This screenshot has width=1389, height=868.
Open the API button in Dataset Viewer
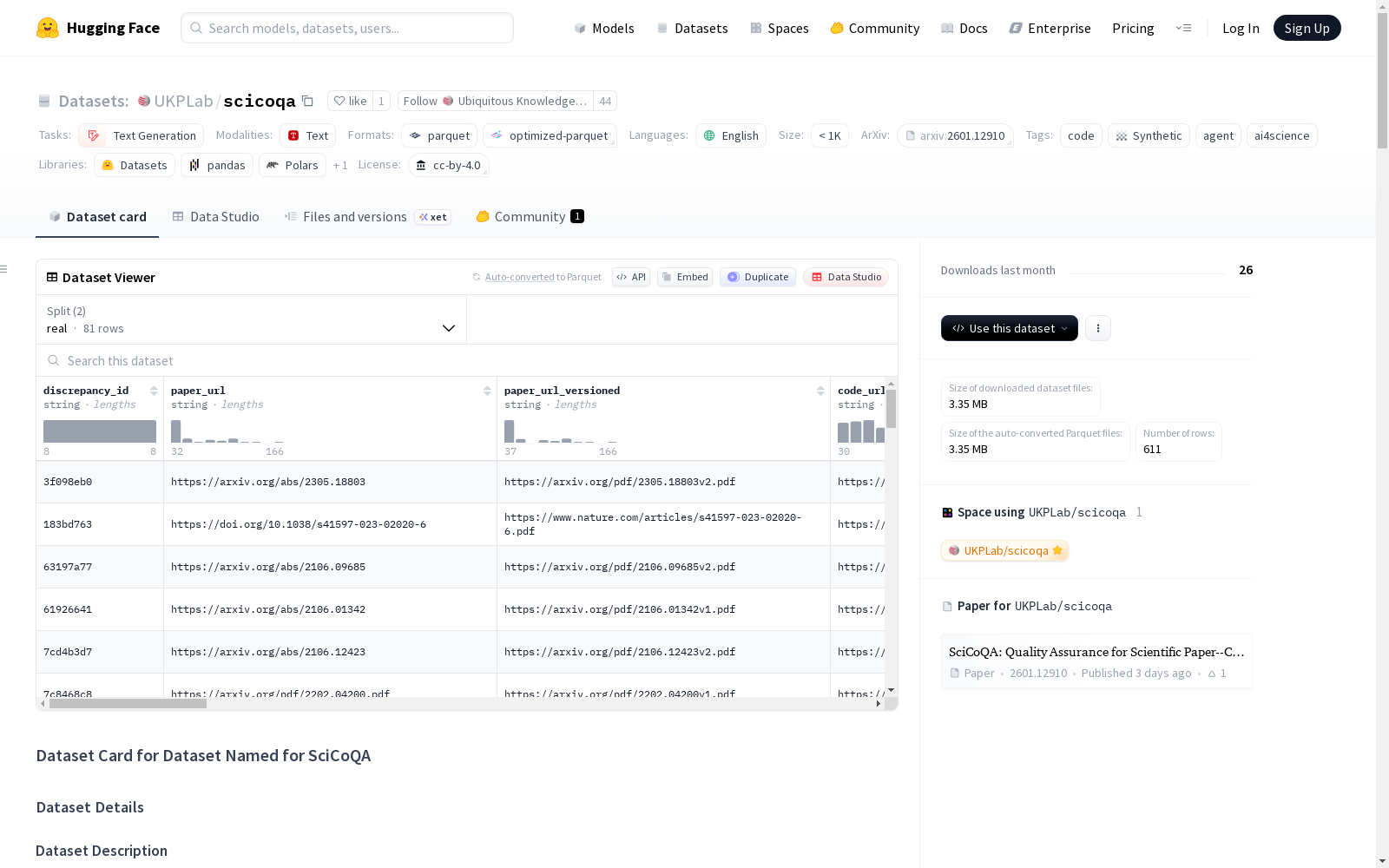[631, 277]
